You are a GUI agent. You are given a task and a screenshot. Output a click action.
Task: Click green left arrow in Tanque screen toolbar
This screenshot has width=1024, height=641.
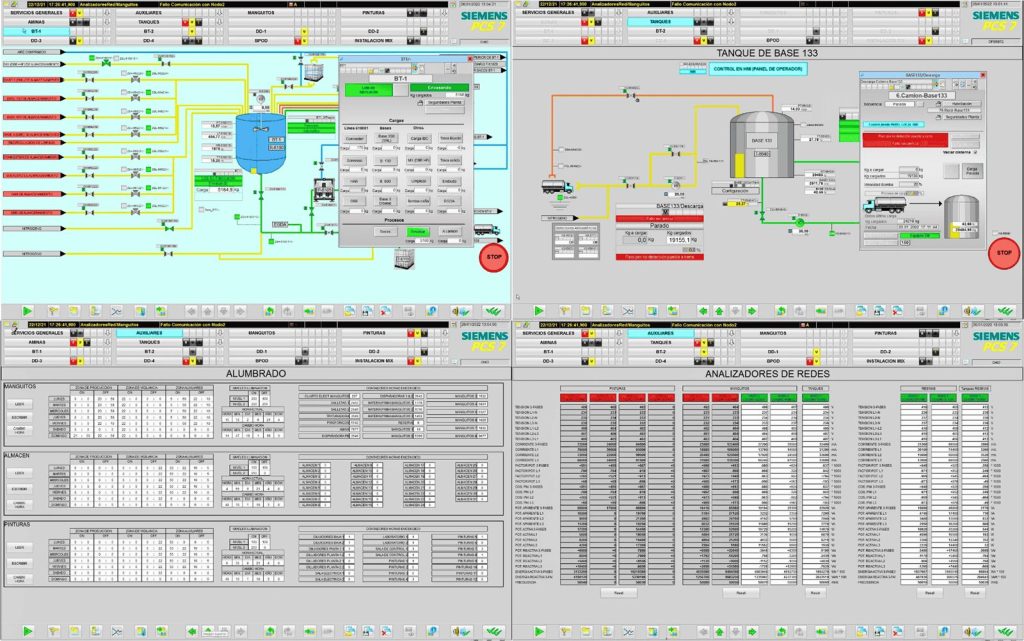pos(703,311)
